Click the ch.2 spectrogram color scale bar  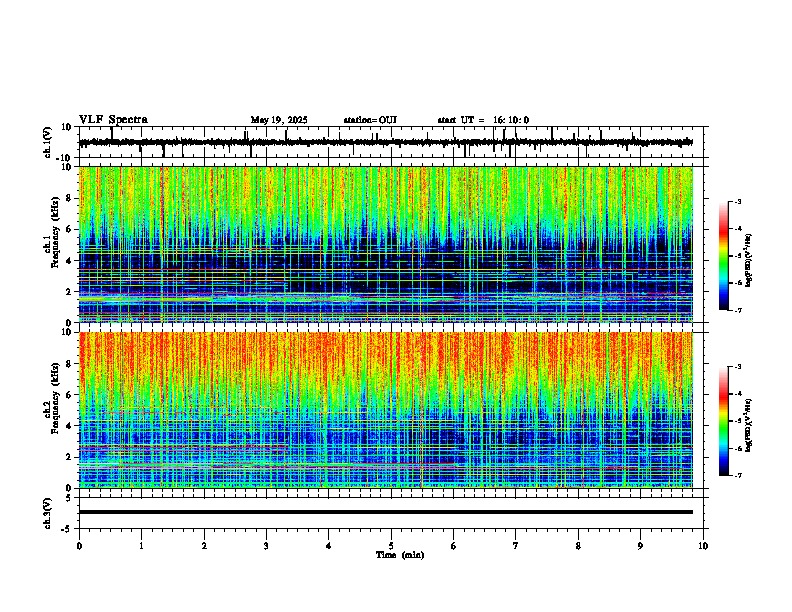724,421
